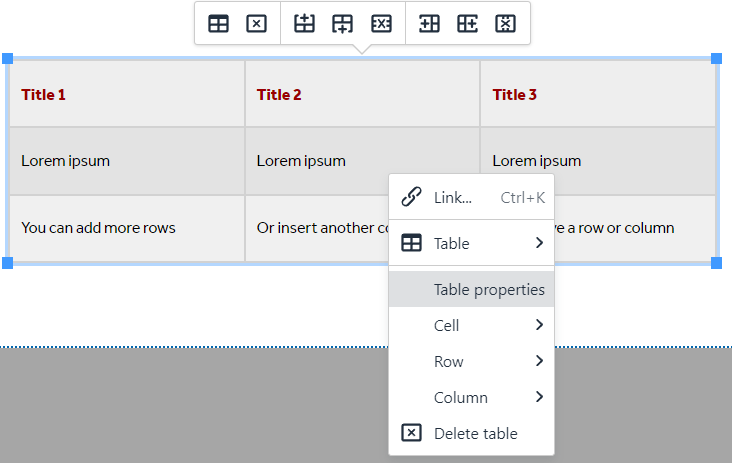Click the table's top-right resize handle
This screenshot has height=463, width=732.
click(716, 59)
